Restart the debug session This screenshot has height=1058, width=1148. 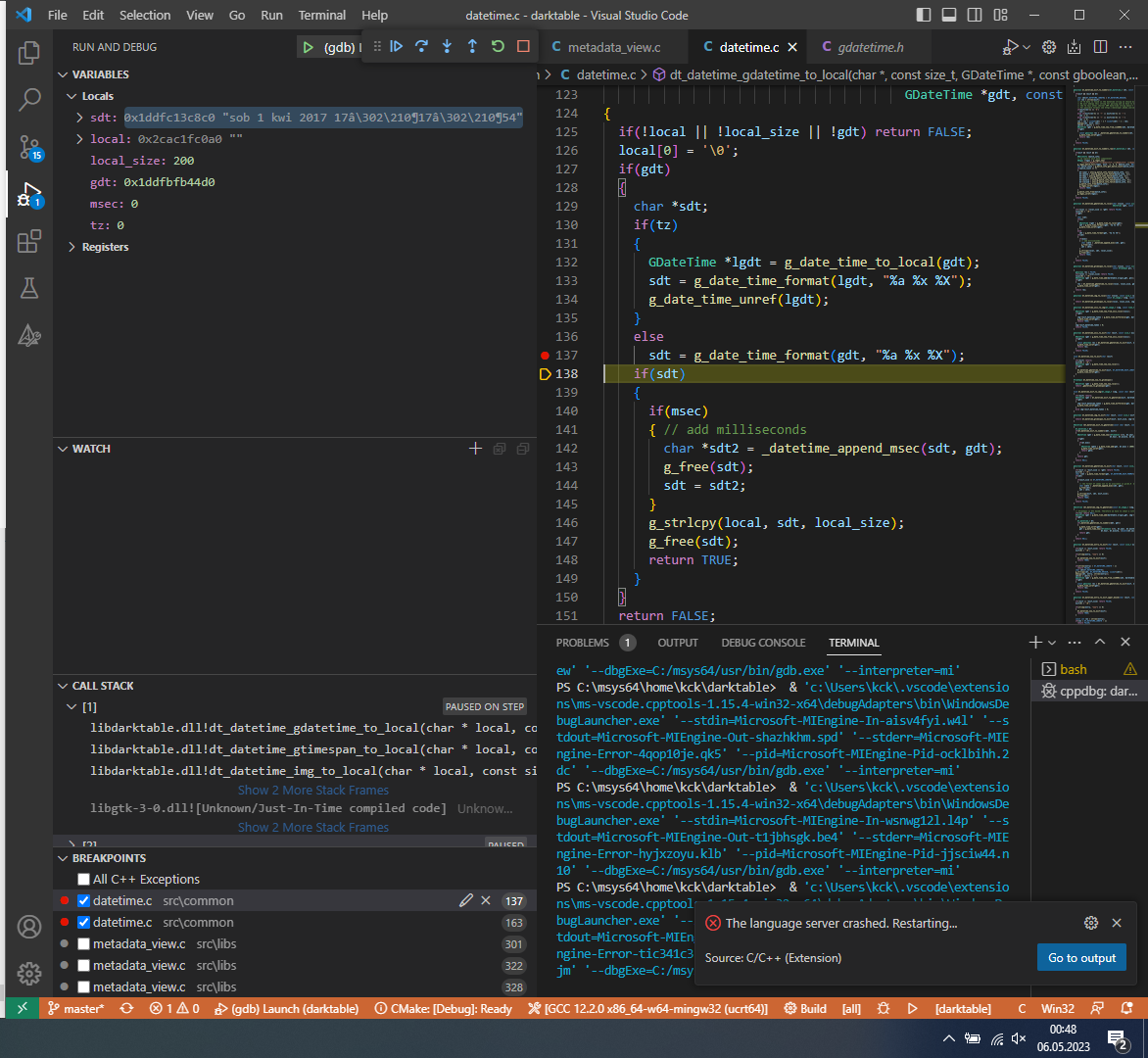tap(498, 46)
